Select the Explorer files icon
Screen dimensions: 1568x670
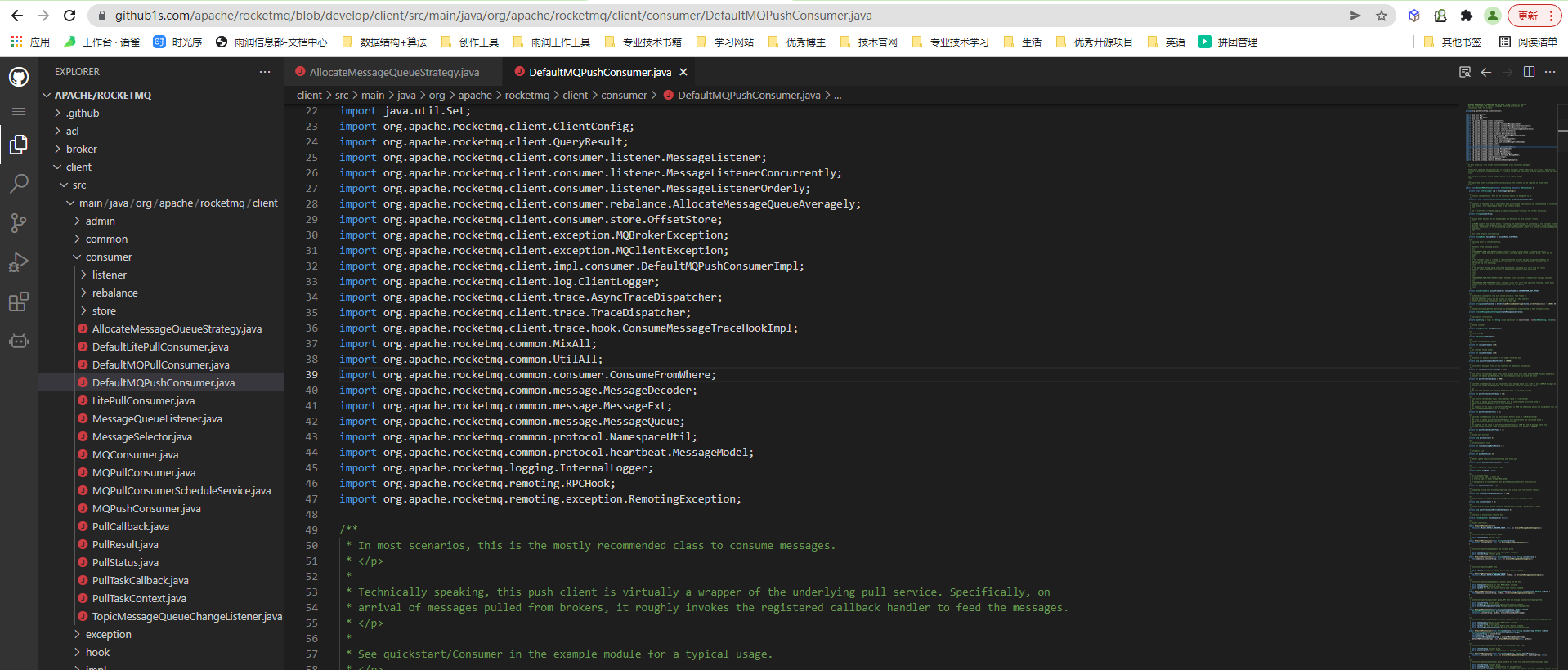coord(19,145)
